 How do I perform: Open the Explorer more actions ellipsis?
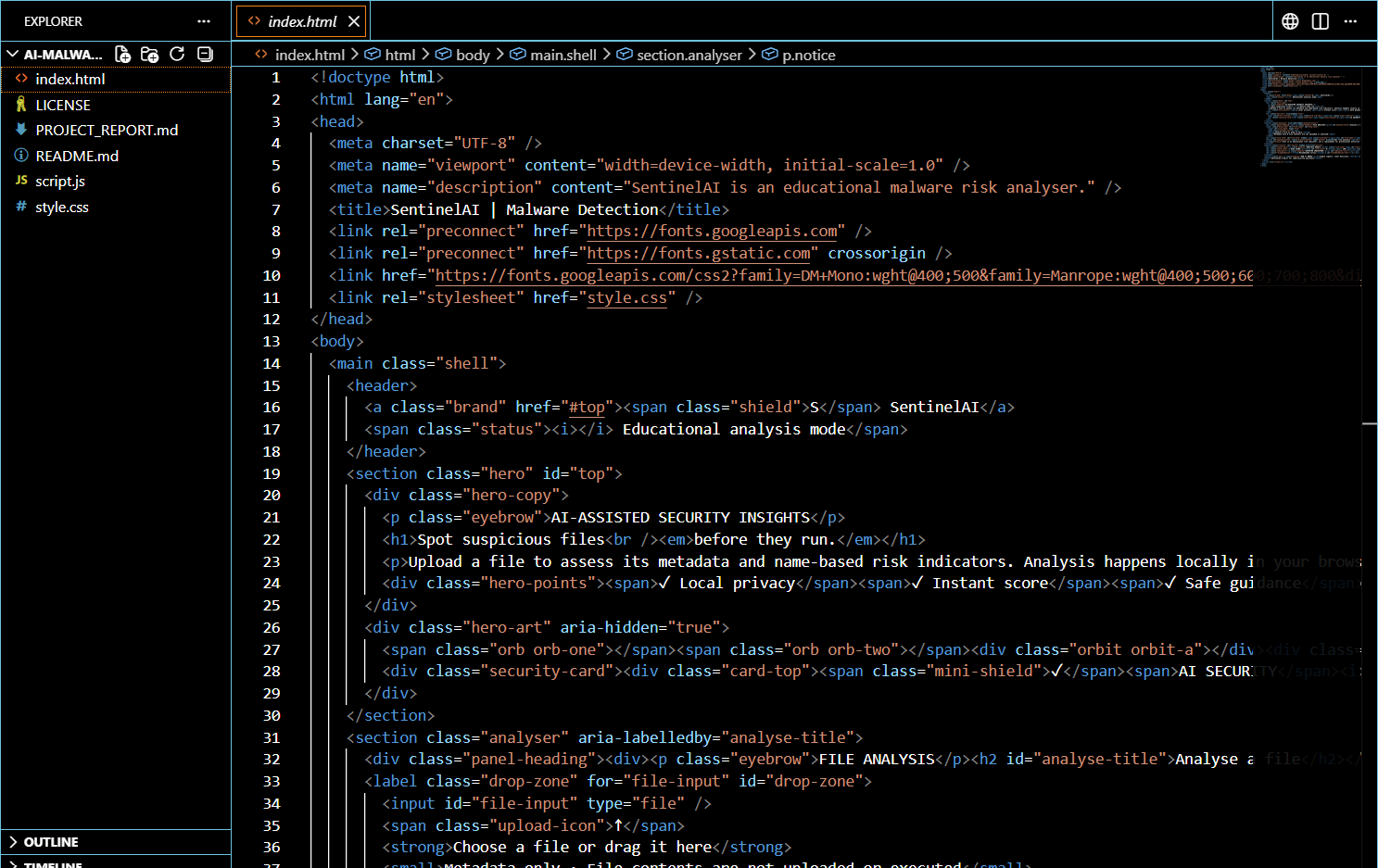coord(204,21)
